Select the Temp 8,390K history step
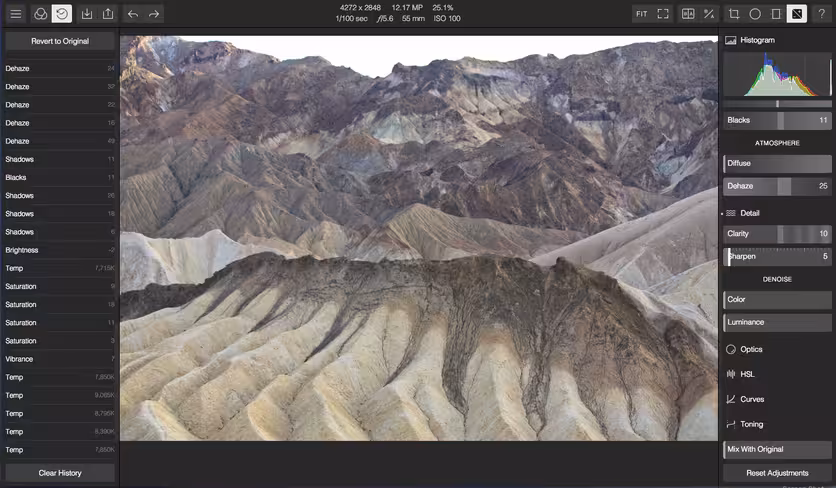This screenshot has width=836, height=488. tap(60, 431)
